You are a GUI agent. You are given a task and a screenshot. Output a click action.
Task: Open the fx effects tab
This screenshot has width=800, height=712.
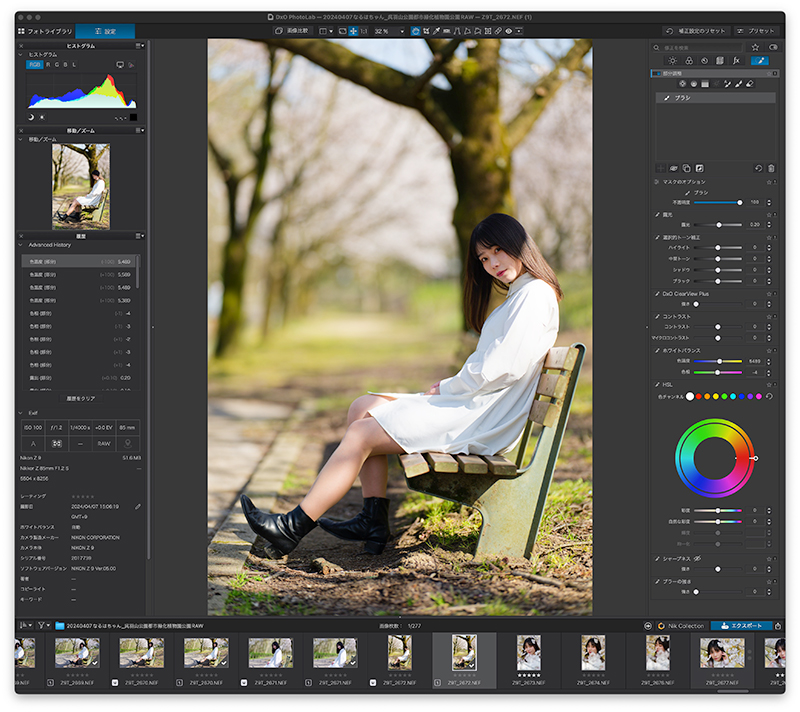pos(737,61)
